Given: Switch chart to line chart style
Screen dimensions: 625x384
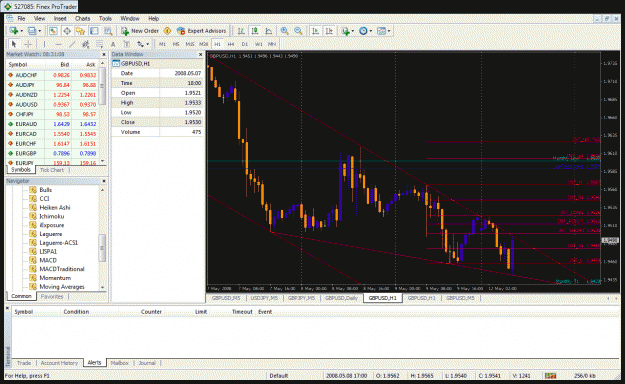Looking at the screenshot, I should coord(269,31).
